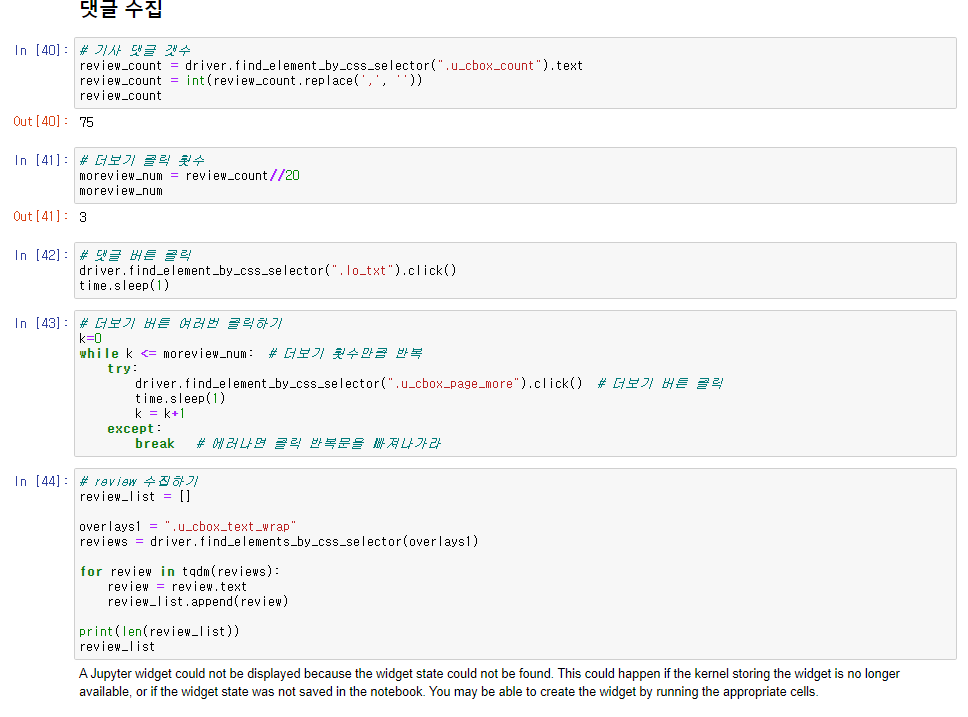Click the final 'review_list' line in cell 44

117,647
